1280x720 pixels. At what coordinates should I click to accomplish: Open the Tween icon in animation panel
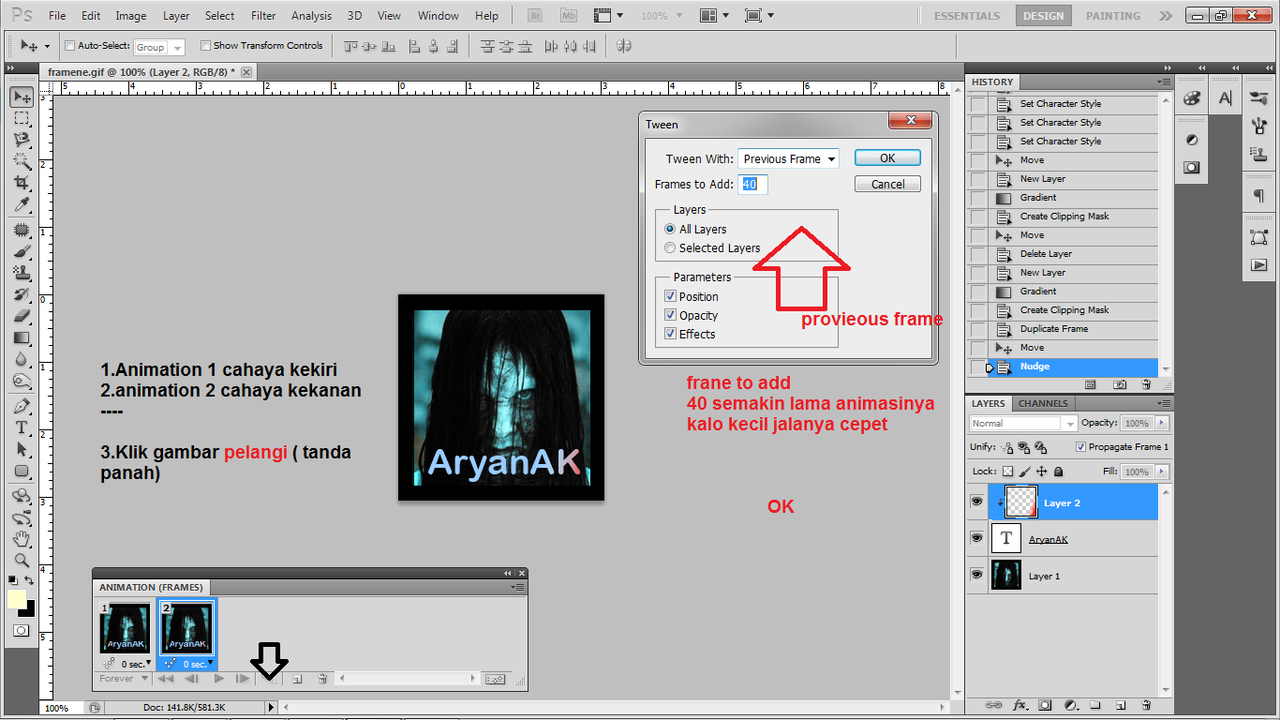tap(268, 678)
